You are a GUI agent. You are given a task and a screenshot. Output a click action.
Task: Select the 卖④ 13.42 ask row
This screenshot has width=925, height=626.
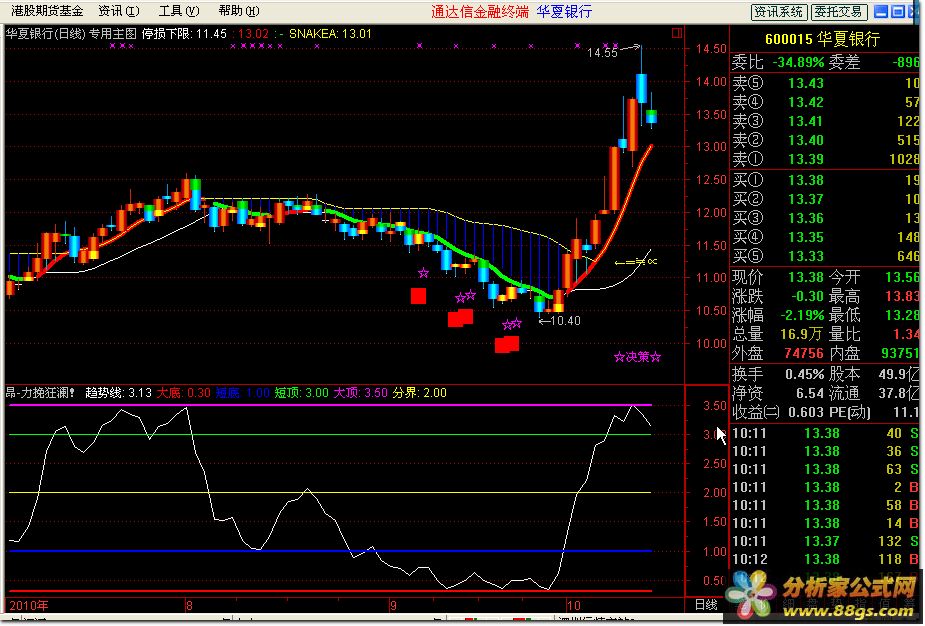pos(826,102)
